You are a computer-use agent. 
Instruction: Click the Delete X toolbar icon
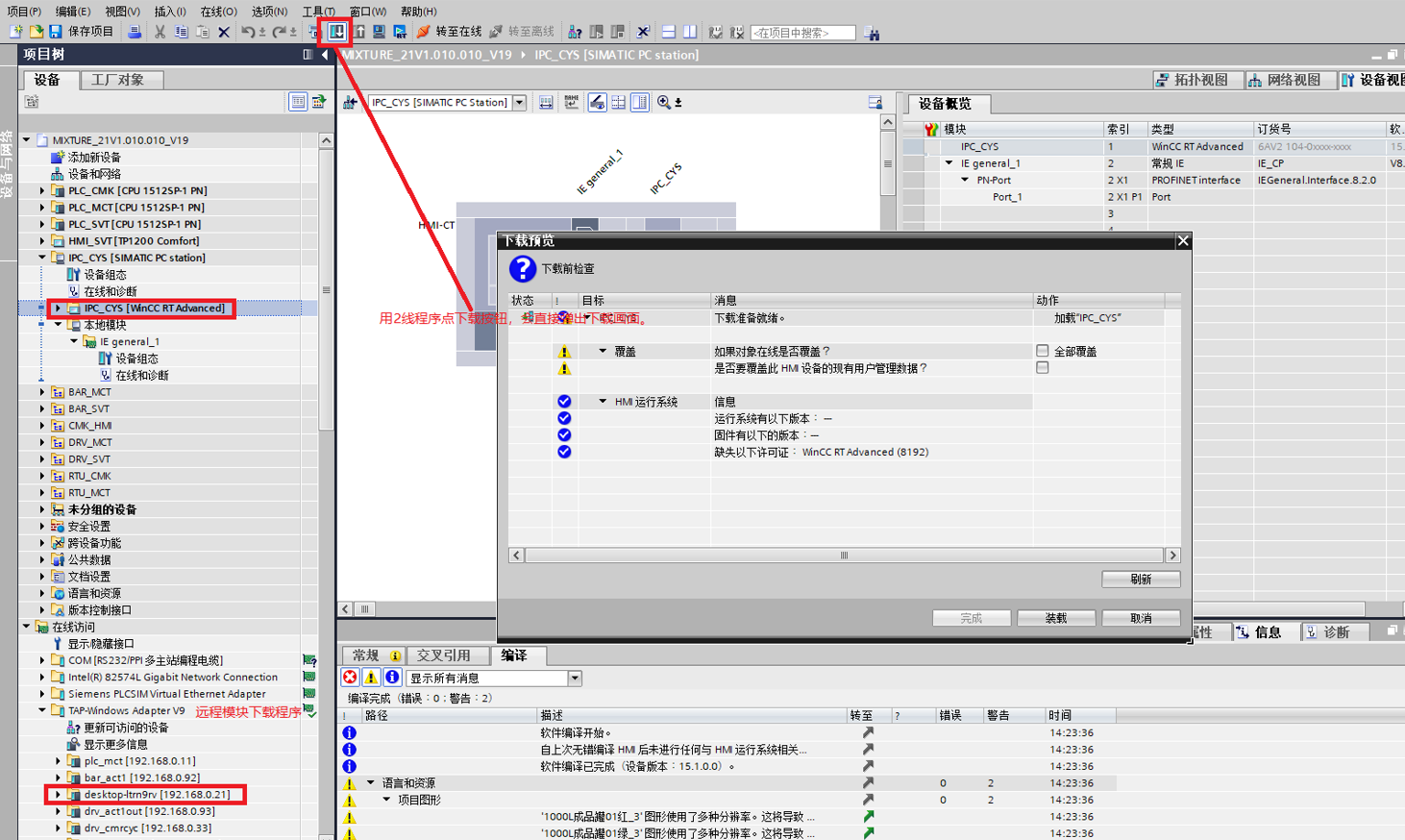click(x=224, y=32)
